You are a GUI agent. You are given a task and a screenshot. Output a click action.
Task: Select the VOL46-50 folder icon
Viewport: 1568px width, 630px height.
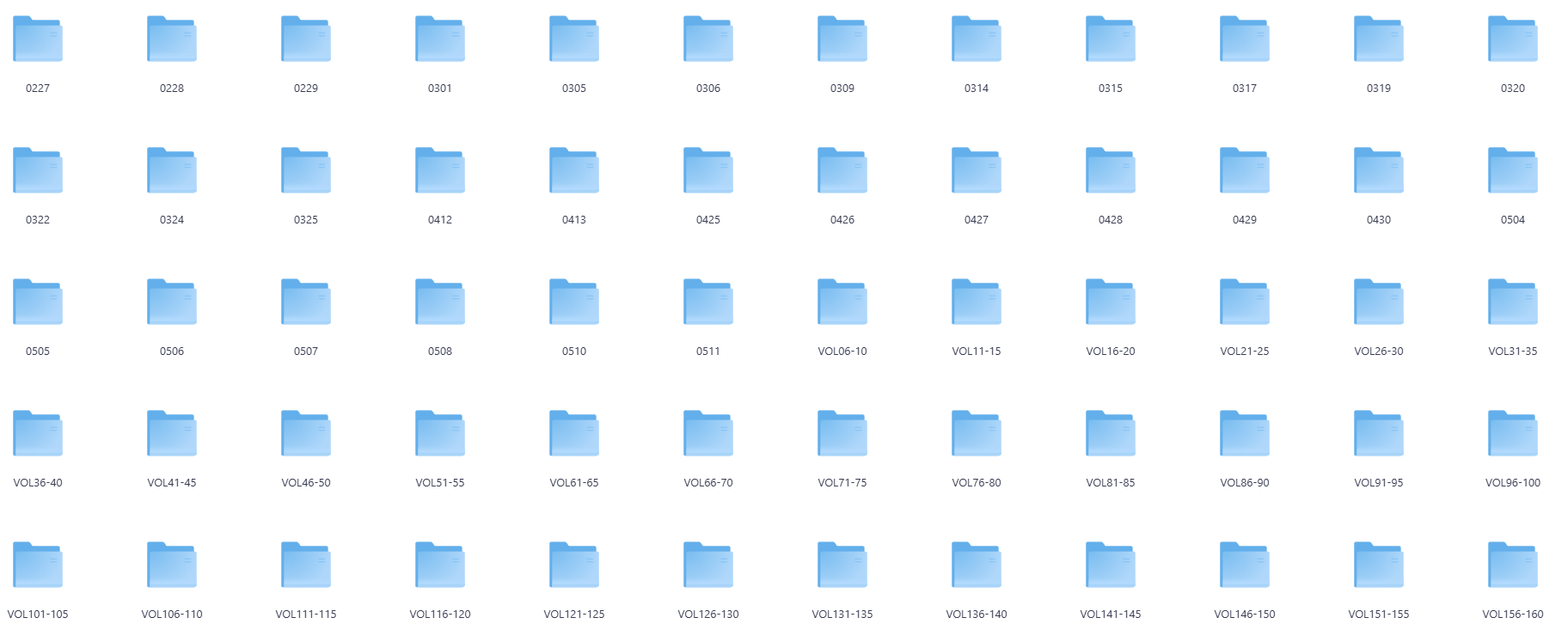pos(306,433)
